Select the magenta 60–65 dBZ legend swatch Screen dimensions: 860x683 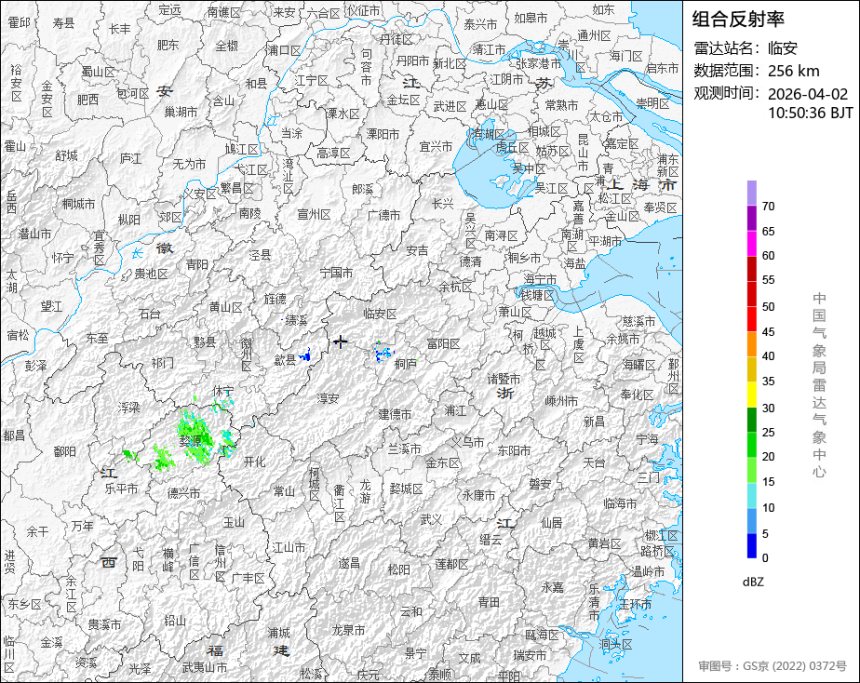[x=751, y=244]
